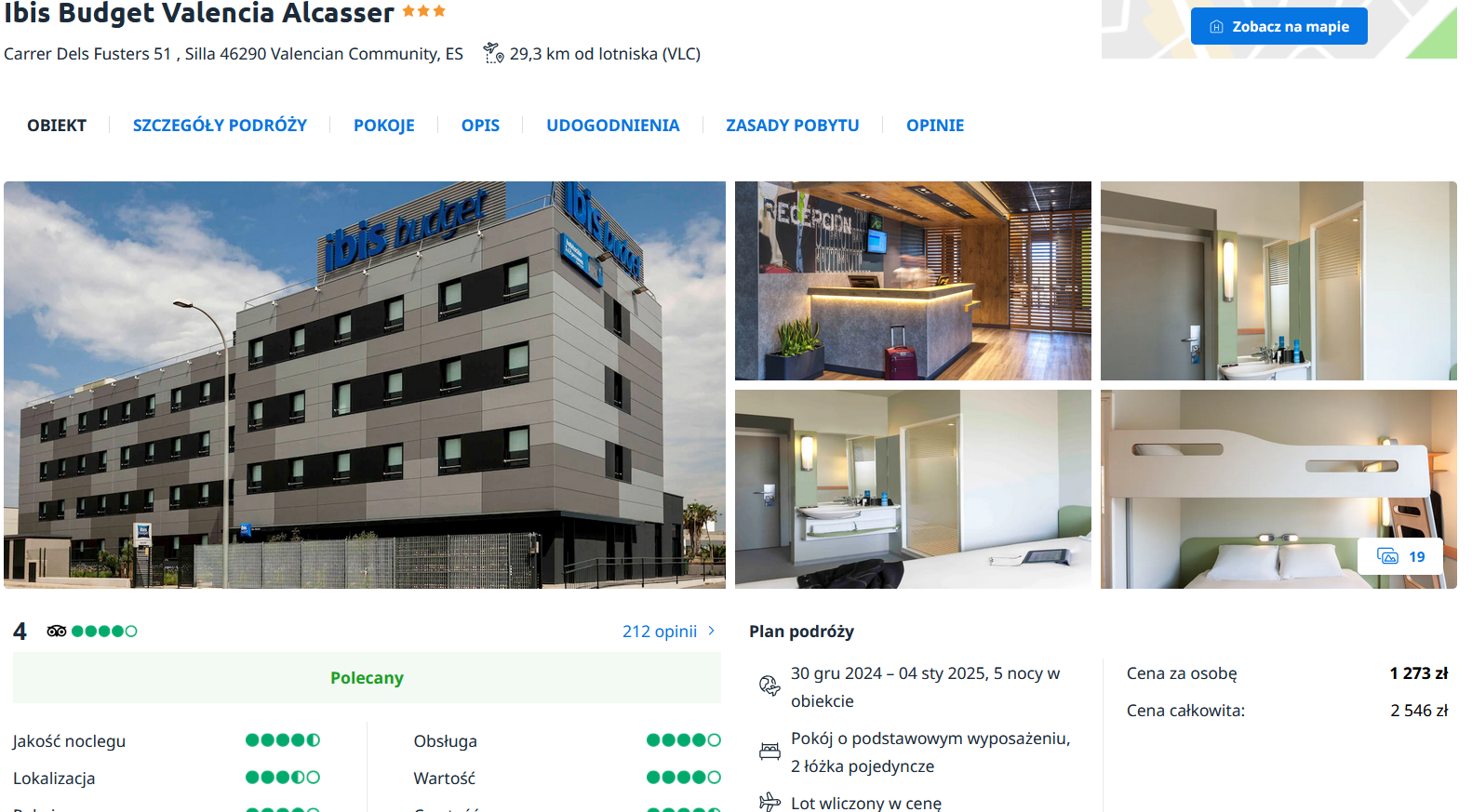Switch to the POKOJE tab

pyautogui.click(x=384, y=126)
